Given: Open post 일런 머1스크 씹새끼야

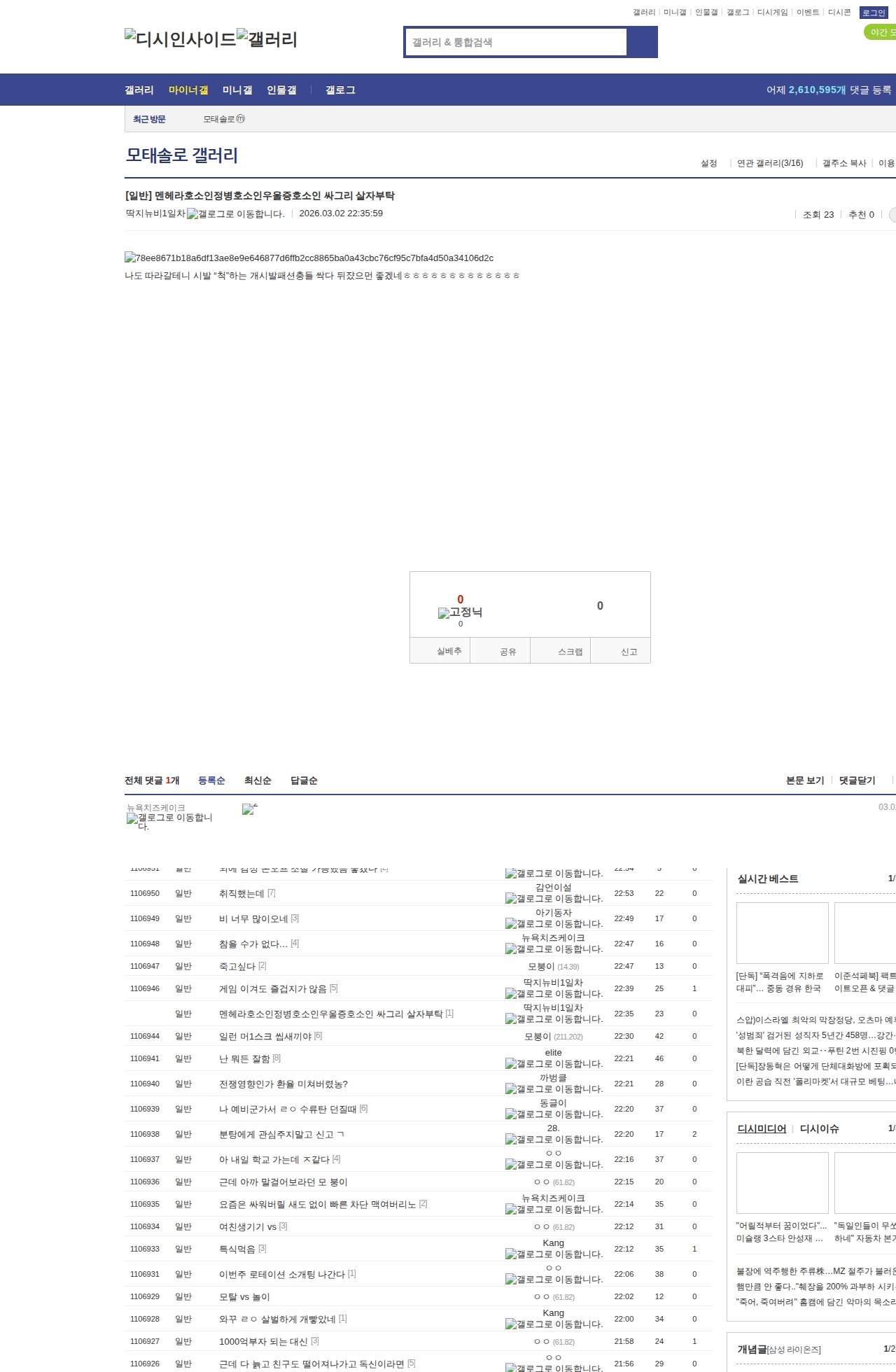Looking at the screenshot, I should 265,1036.
